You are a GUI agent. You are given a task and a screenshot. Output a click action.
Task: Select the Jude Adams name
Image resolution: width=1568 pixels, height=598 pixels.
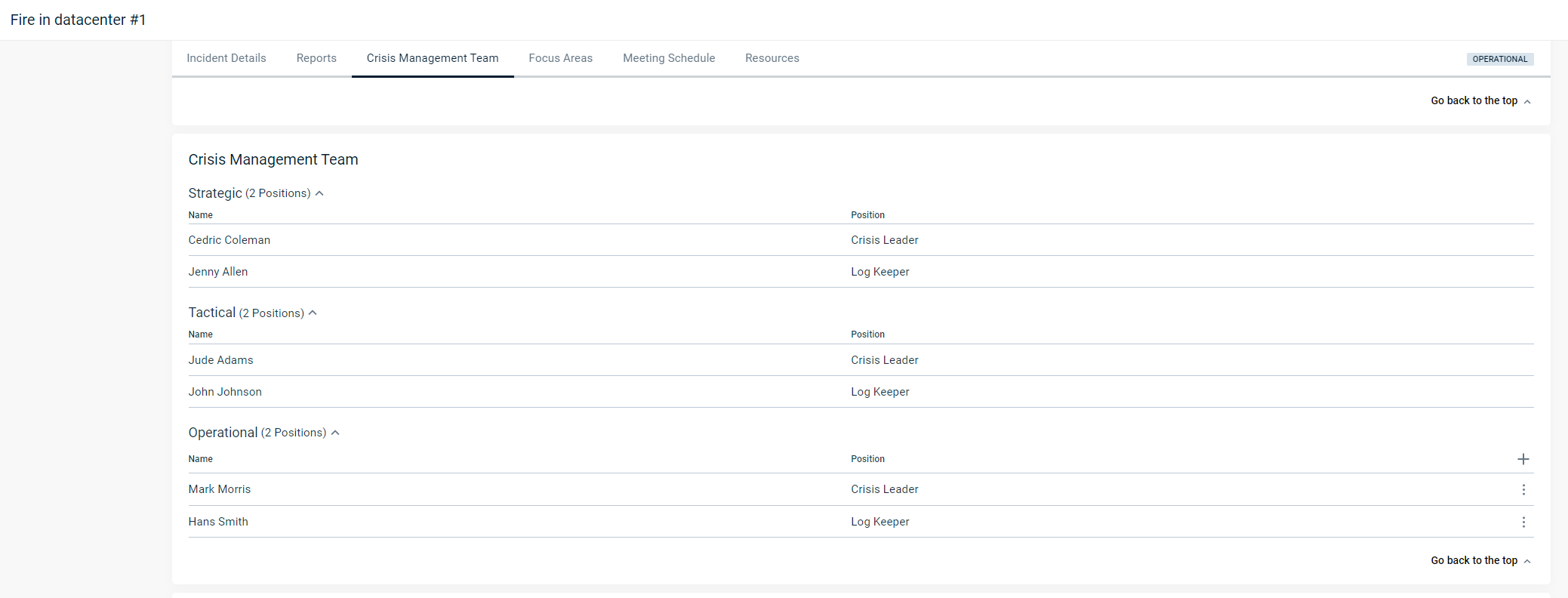coord(220,360)
